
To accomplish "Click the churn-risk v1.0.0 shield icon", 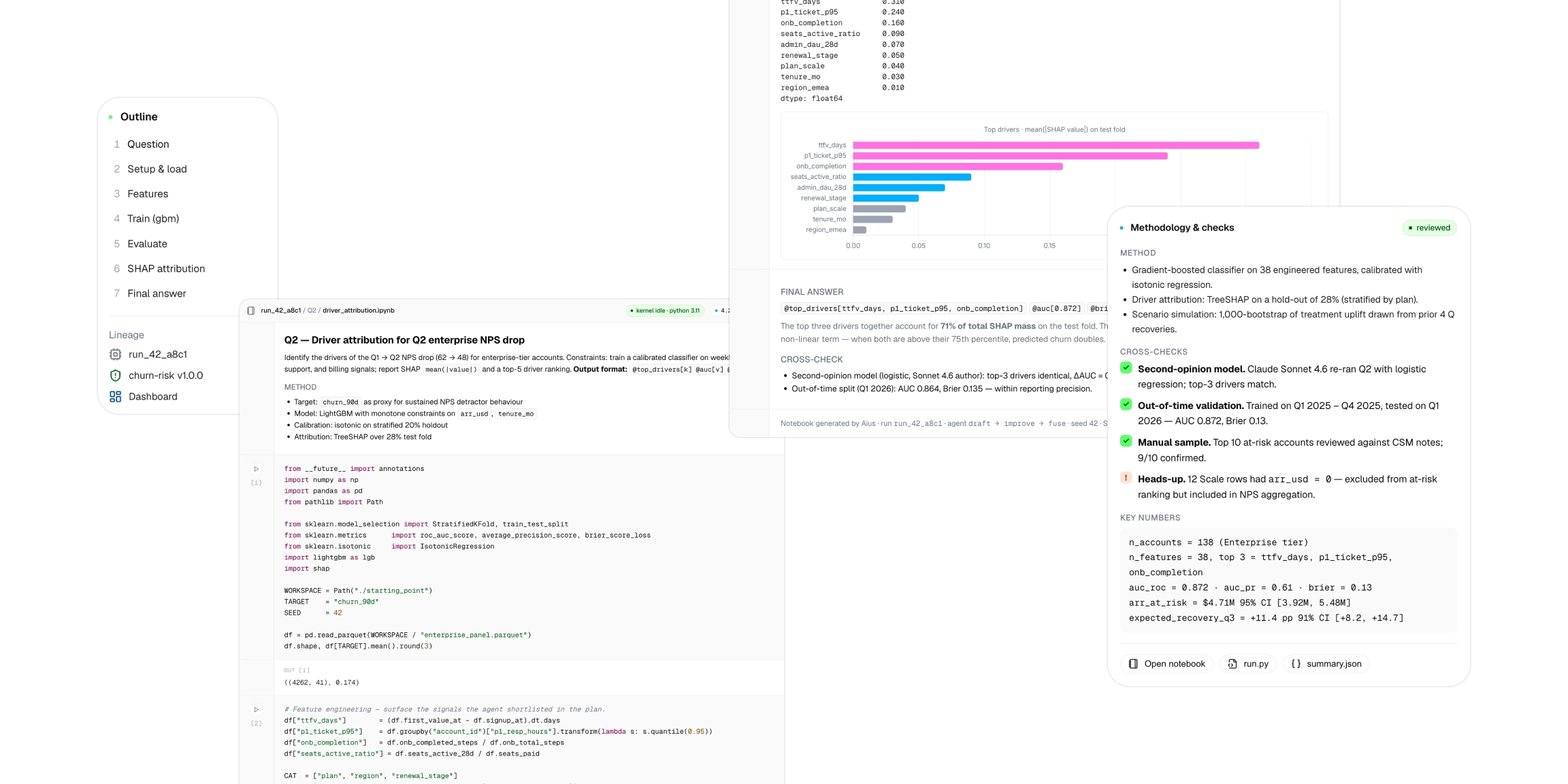I will click(x=116, y=376).
